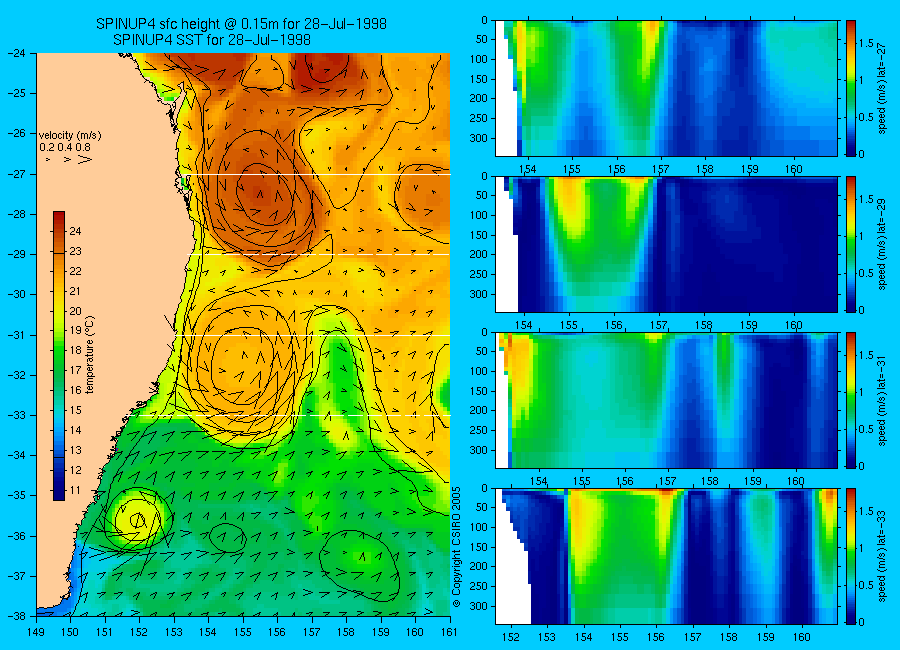Click latitude label "-38" on the map axis
Viewport: 900px width, 650px height.
[x=17, y=616]
